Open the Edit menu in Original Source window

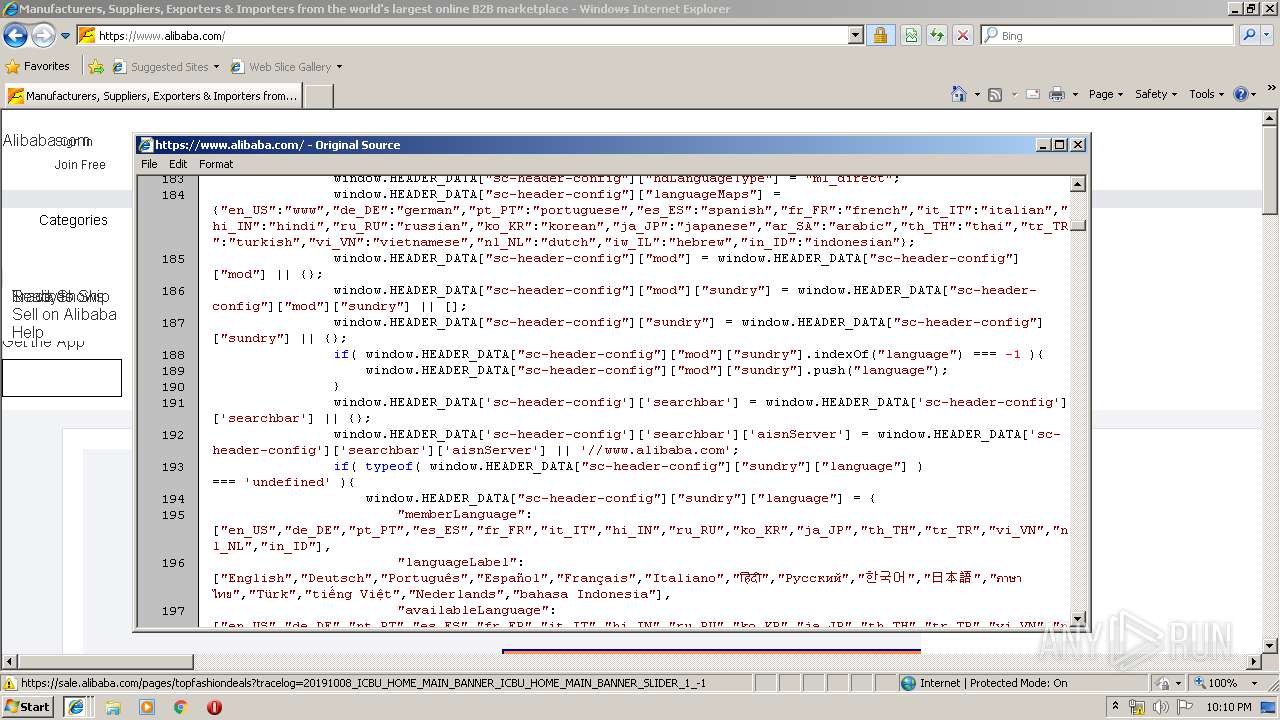tap(178, 164)
